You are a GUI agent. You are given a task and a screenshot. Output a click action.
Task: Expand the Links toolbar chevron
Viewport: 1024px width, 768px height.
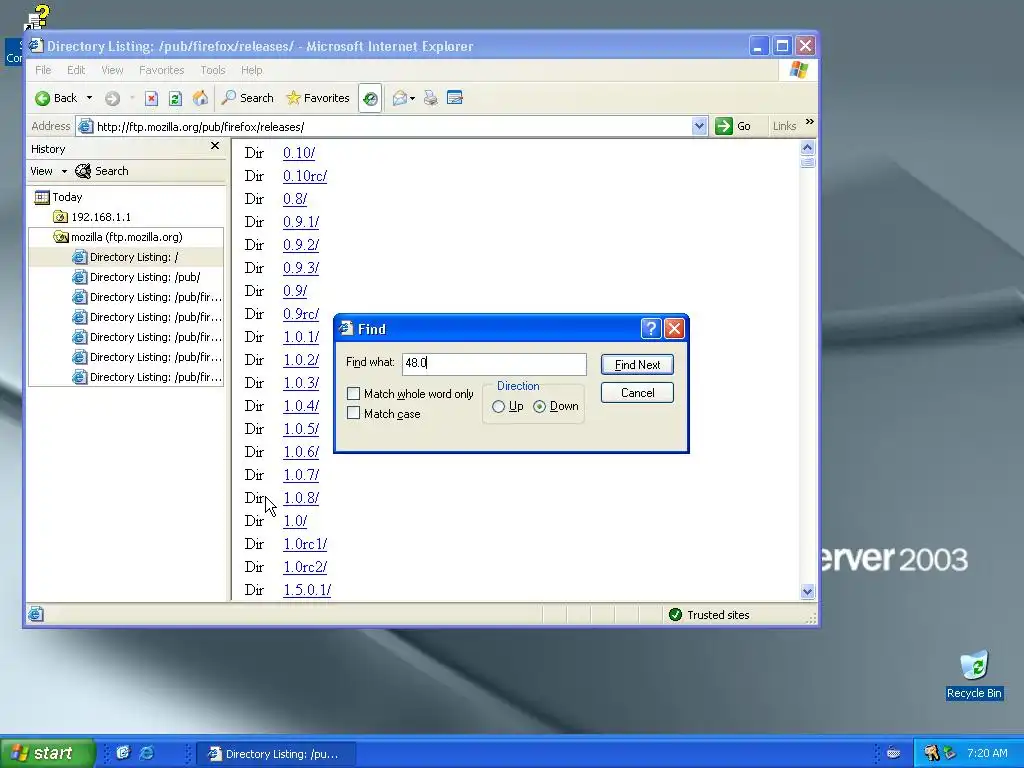coord(810,122)
